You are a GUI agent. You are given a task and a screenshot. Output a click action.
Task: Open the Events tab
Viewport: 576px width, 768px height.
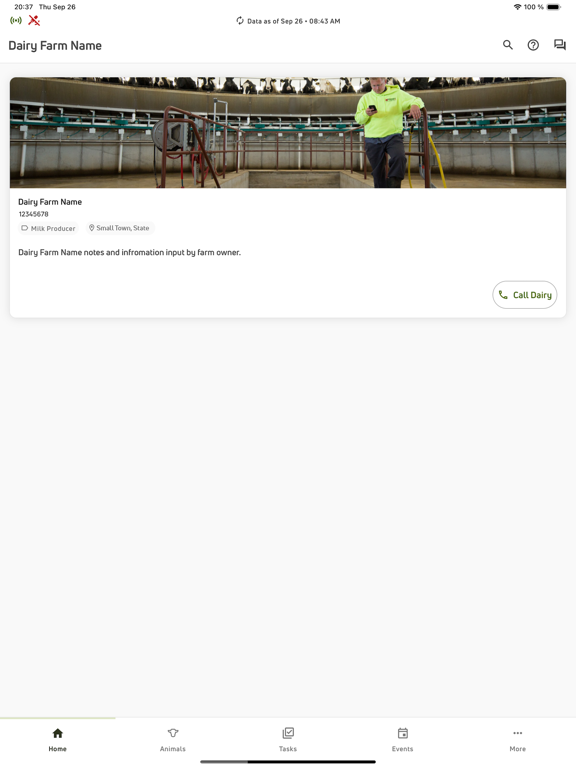coord(403,740)
